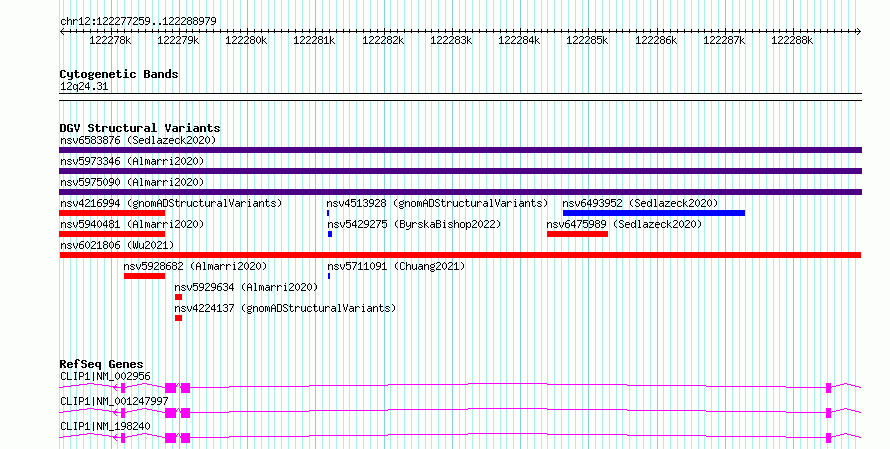Click the 122288k ruler tick label

pyautogui.click(x=792, y=40)
